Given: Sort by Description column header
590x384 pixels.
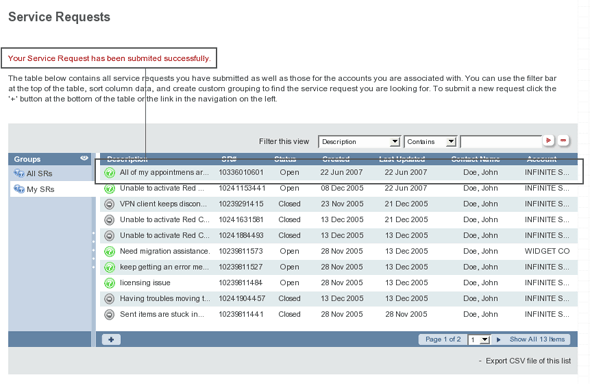Looking at the screenshot, I should tap(127, 159).
